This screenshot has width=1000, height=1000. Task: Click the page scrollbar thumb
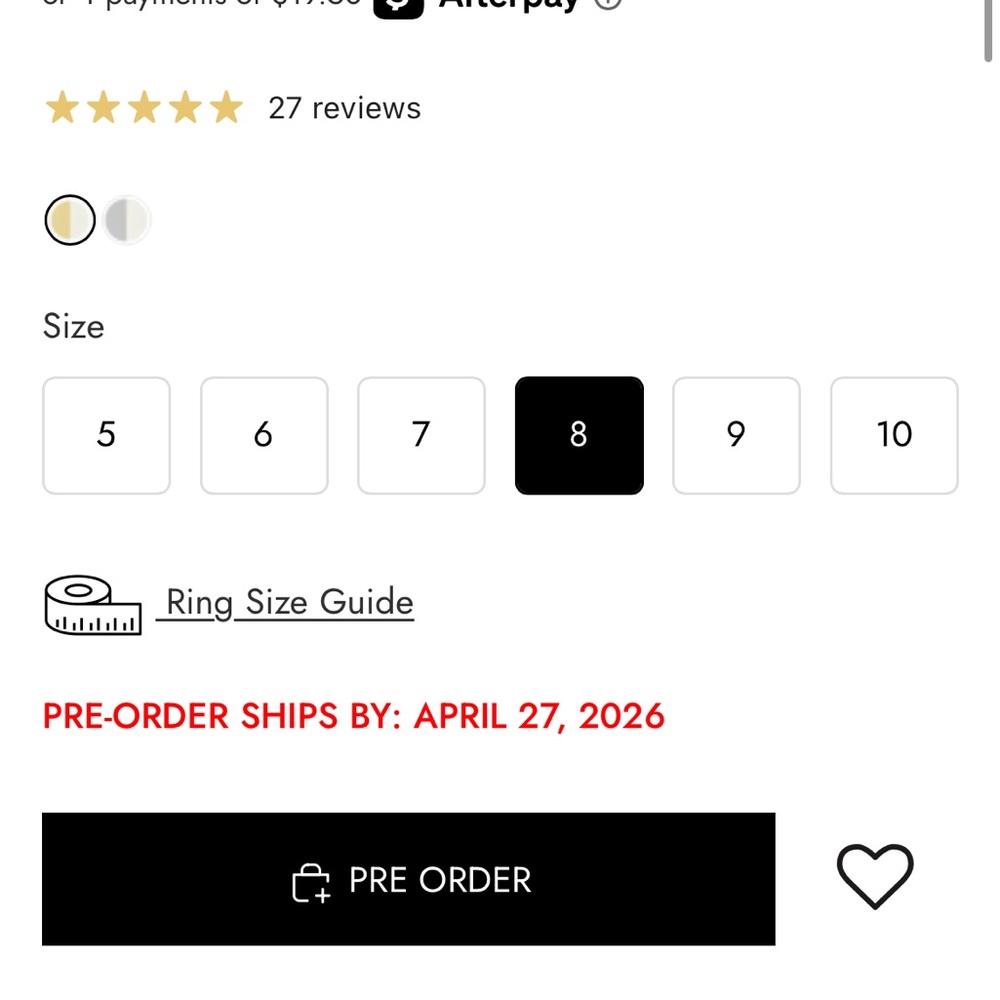990,30
